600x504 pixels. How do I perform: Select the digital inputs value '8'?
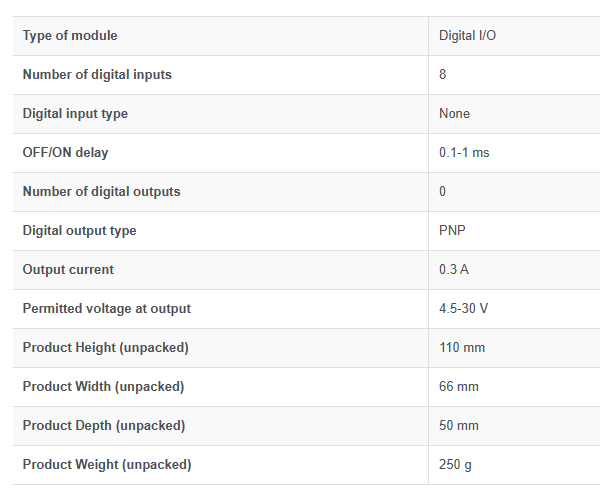[443, 75]
